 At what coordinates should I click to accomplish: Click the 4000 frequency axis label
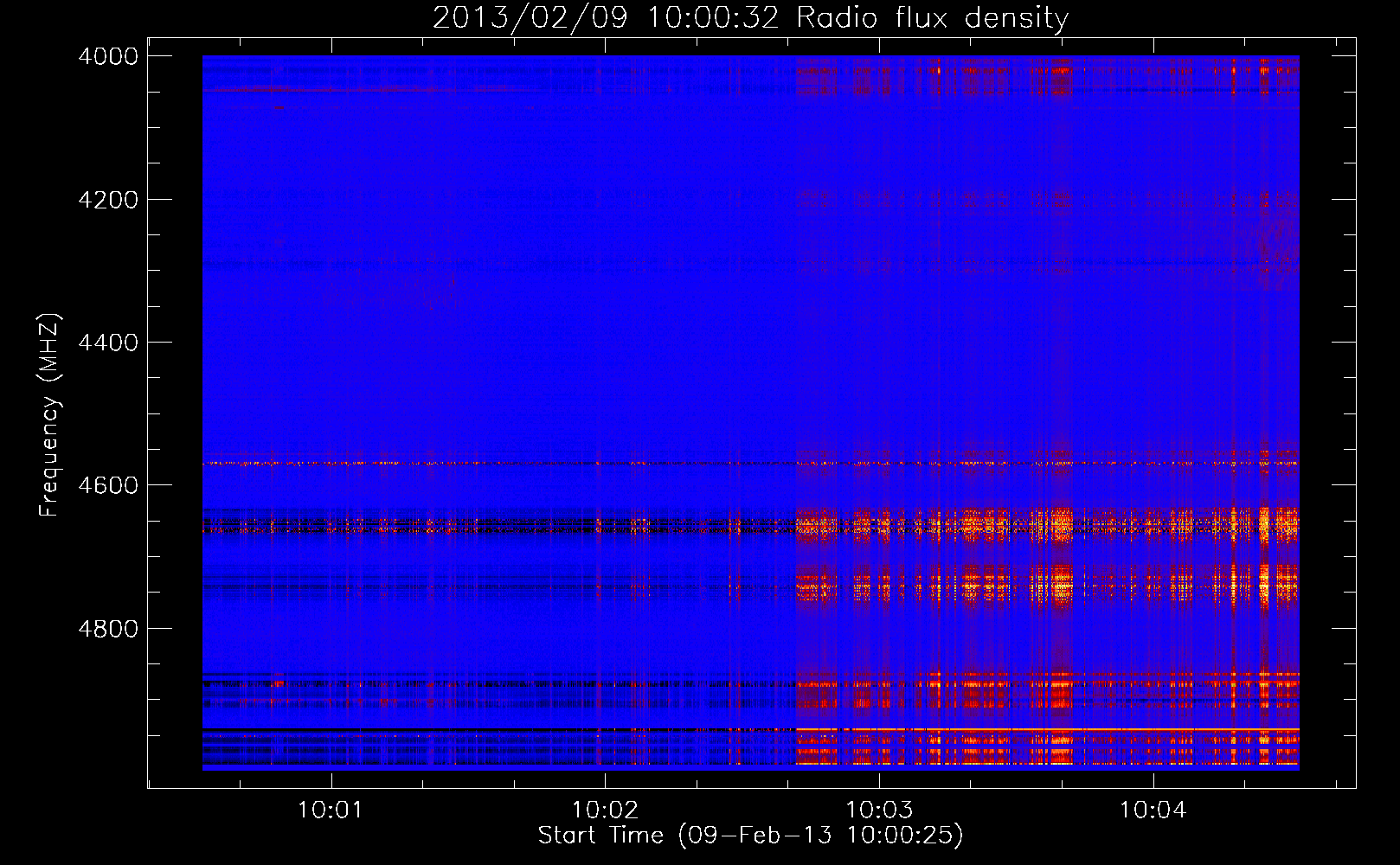pos(108,56)
